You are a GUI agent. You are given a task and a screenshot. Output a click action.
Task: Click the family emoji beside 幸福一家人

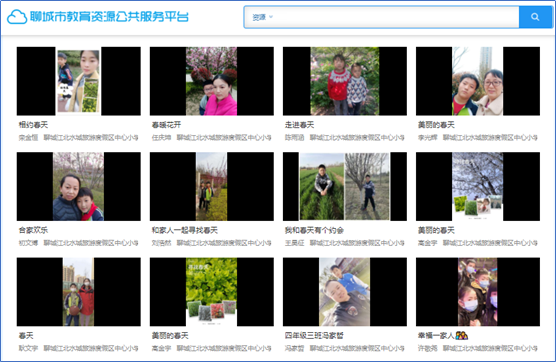[462, 335]
